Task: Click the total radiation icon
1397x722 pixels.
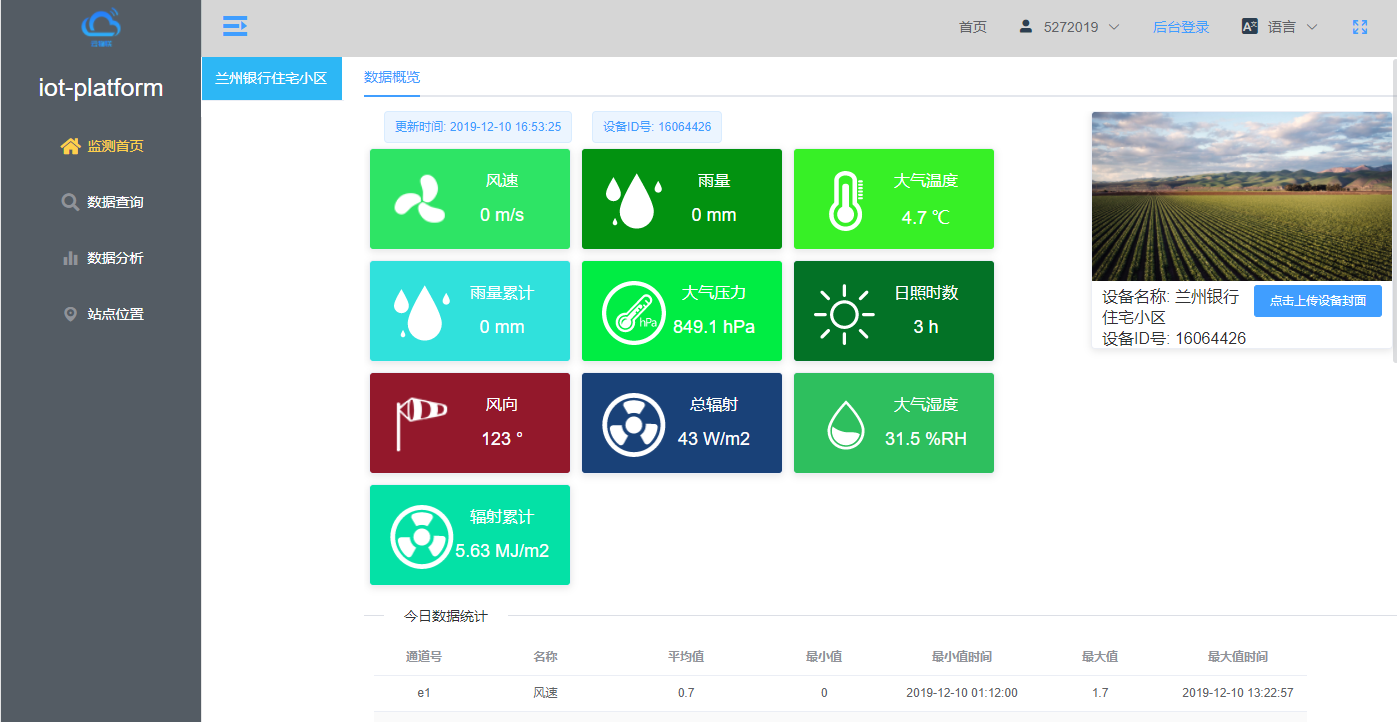Action: click(x=633, y=424)
